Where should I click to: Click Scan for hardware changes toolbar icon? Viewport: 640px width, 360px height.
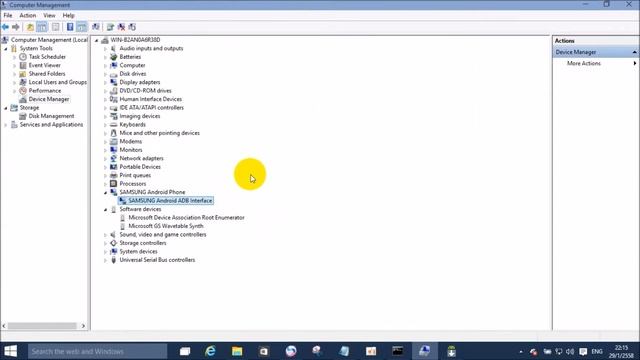coord(96,27)
